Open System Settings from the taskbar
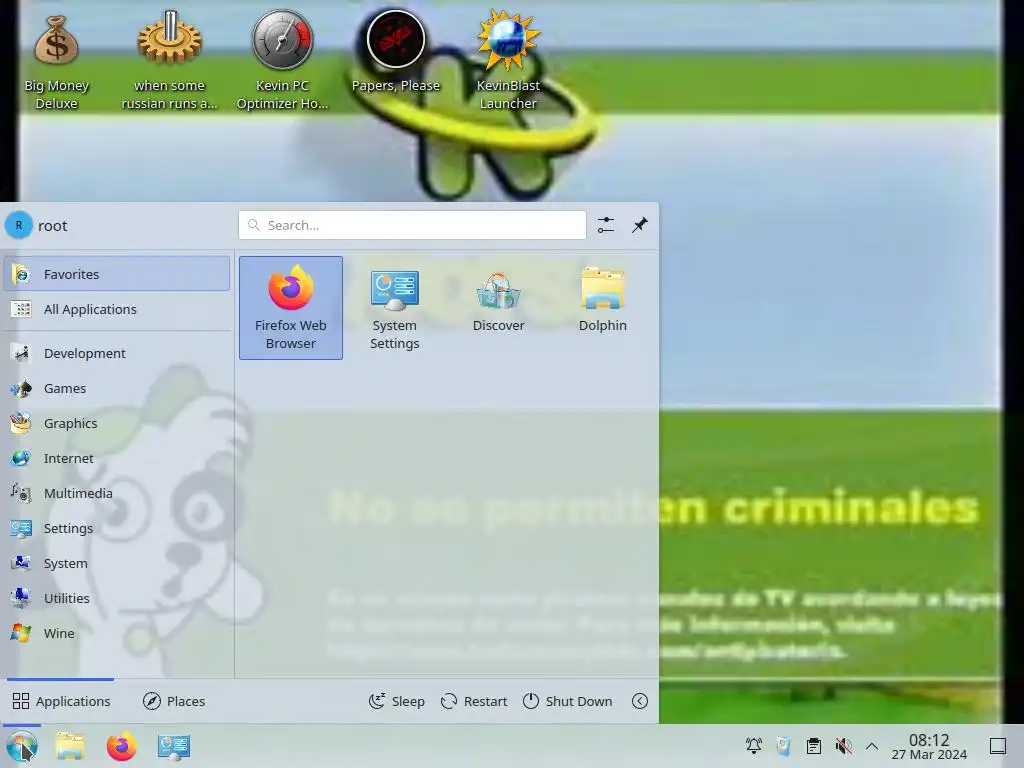 point(174,746)
